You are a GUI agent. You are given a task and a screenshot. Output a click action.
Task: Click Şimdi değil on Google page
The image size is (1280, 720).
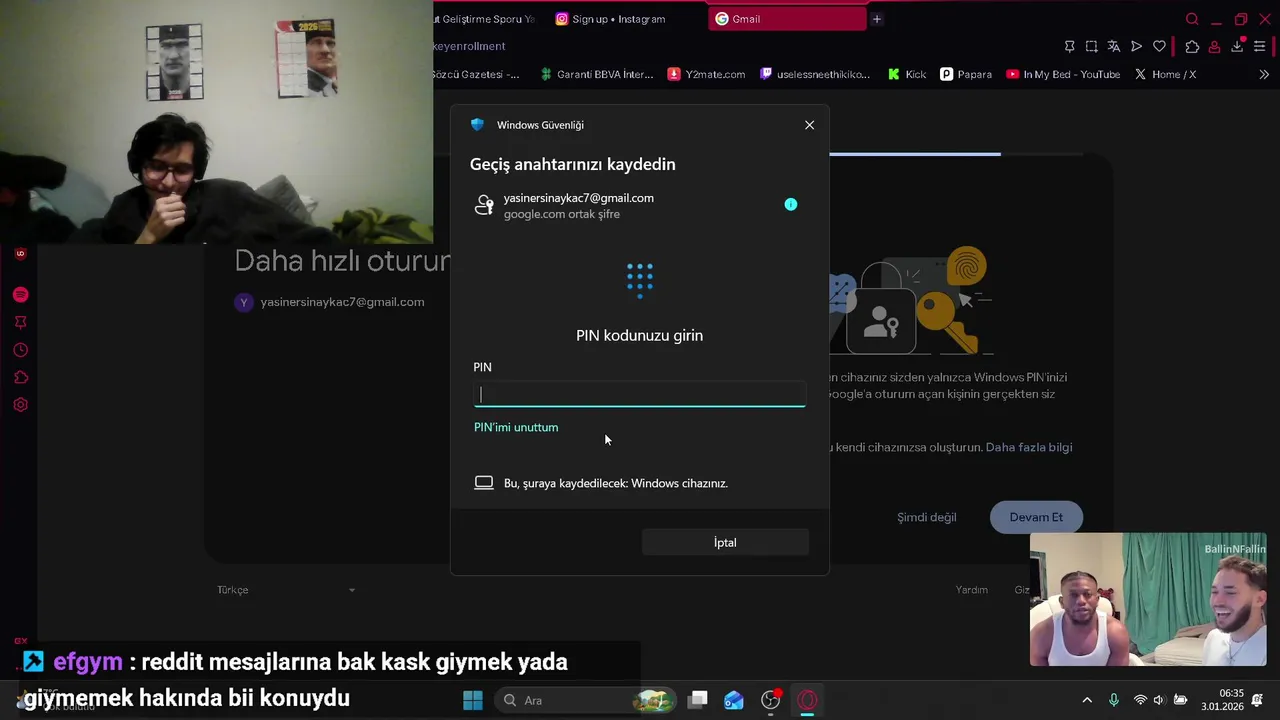tap(927, 517)
